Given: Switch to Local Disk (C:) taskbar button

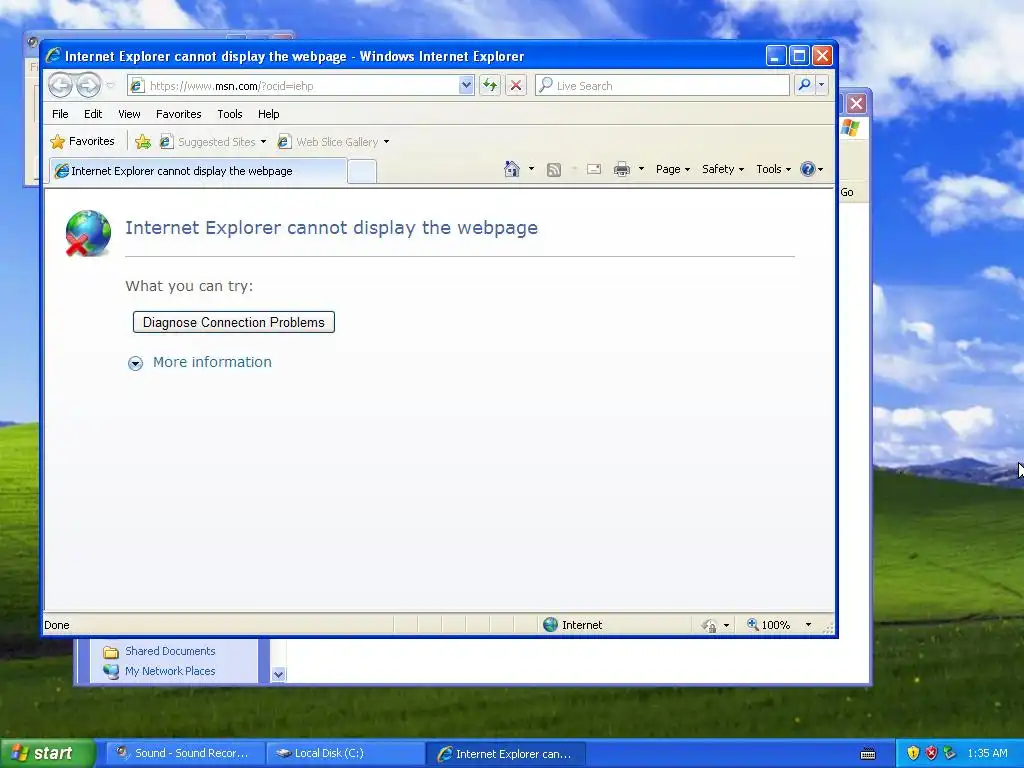Looking at the screenshot, I should [x=346, y=753].
